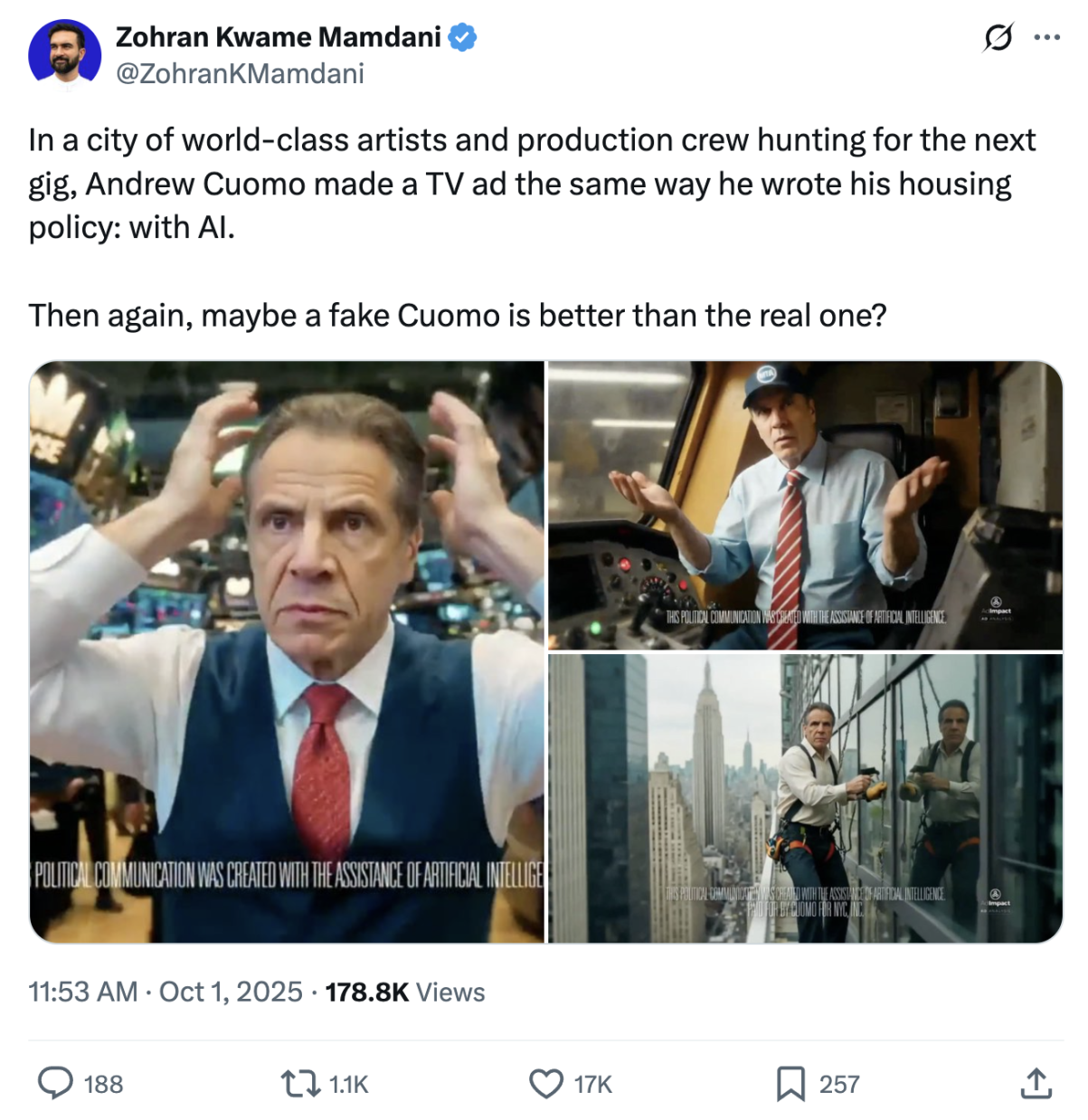The width and height of the screenshot is (1088, 1120).
Task: Click the repost arrows icon
Action: tap(299, 1083)
